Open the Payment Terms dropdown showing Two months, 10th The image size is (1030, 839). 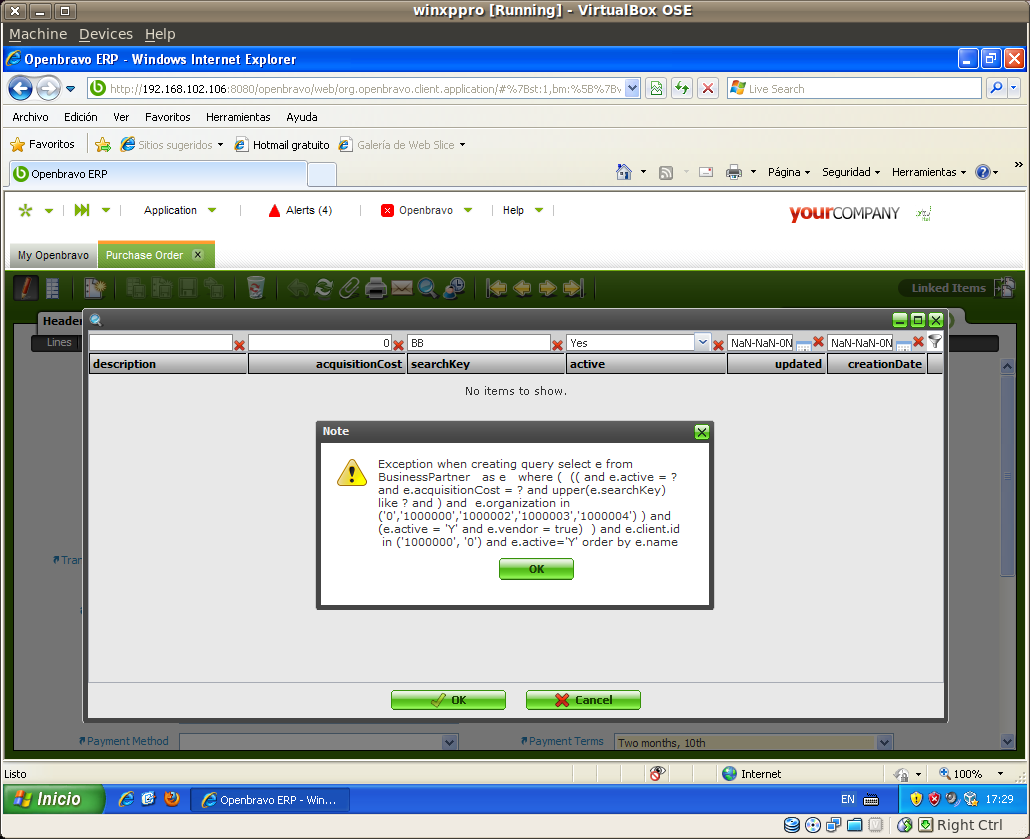[x=884, y=742]
